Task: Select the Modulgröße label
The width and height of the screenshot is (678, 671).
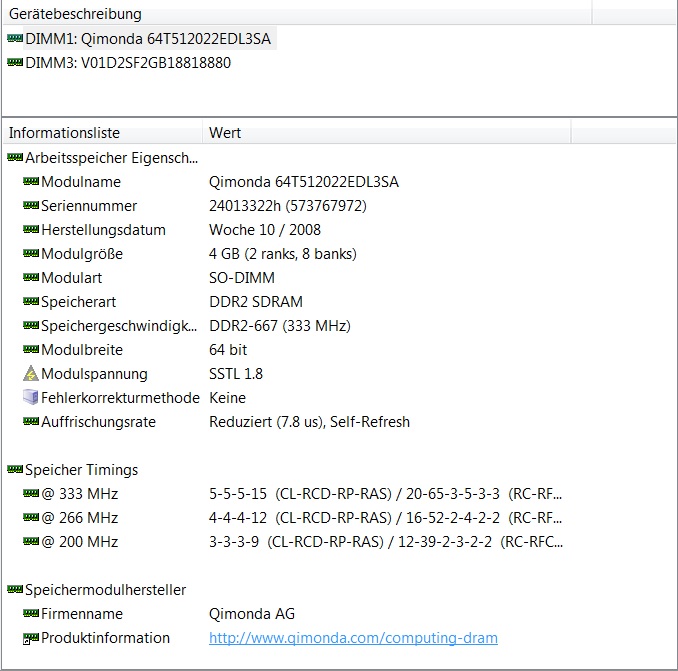Action: click(82, 253)
